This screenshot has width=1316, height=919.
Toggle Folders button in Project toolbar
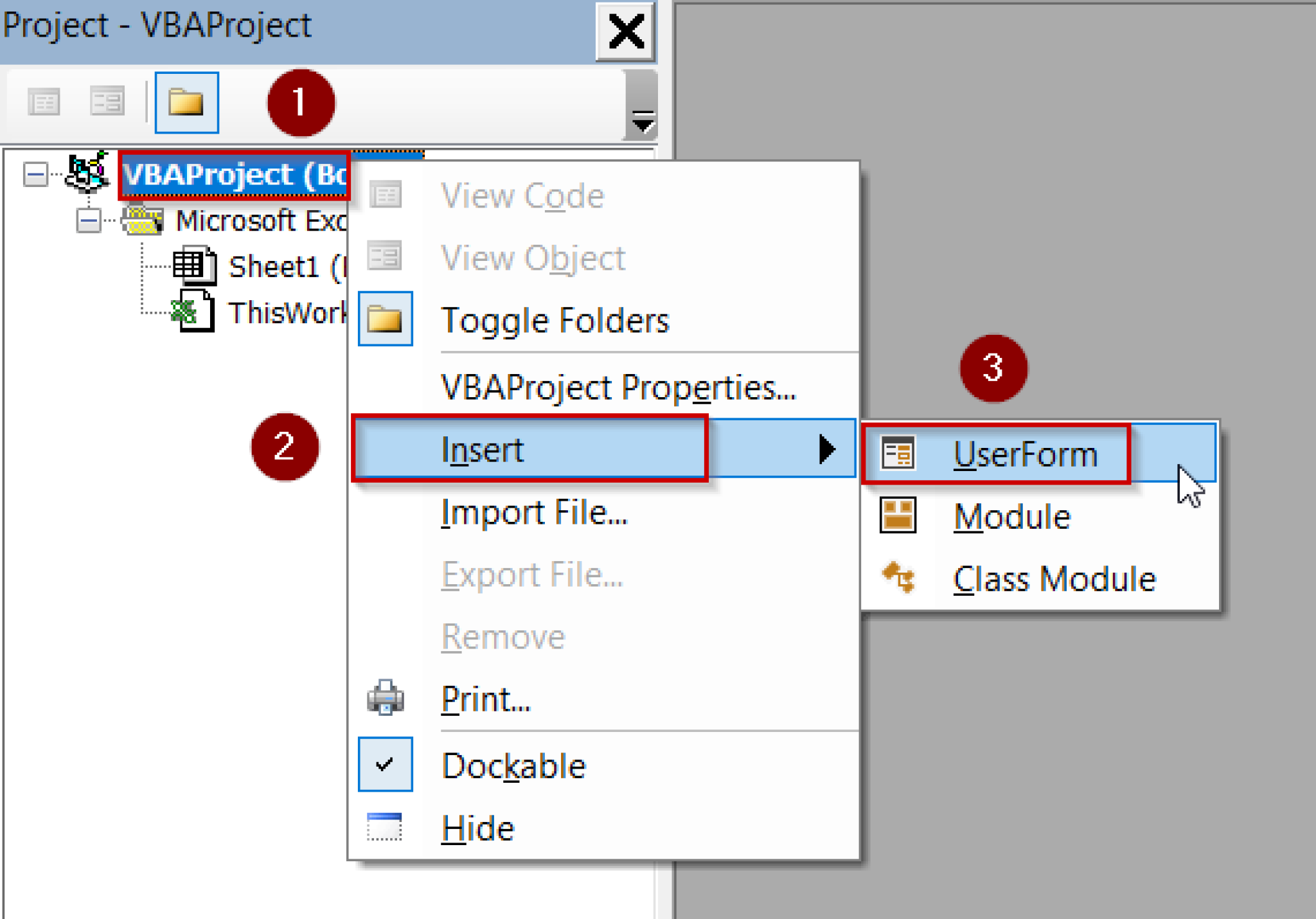[186, 102]
